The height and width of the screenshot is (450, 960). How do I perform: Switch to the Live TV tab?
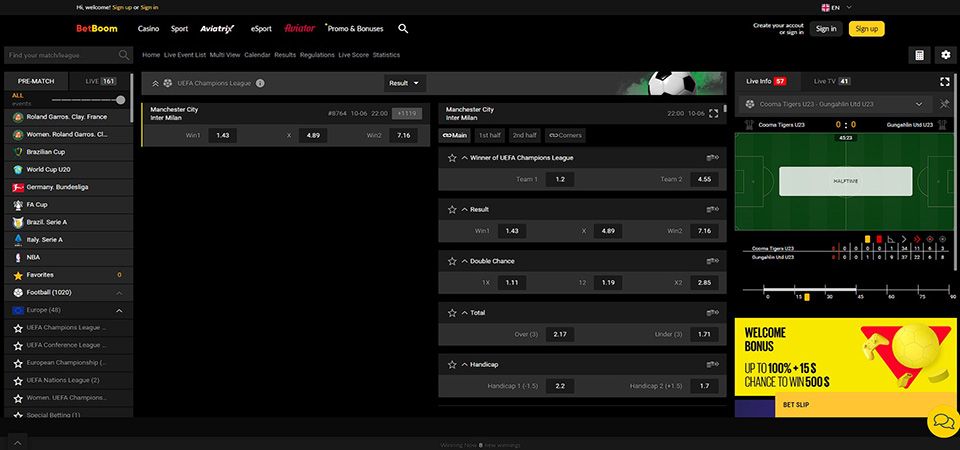[x=831, y=81]
